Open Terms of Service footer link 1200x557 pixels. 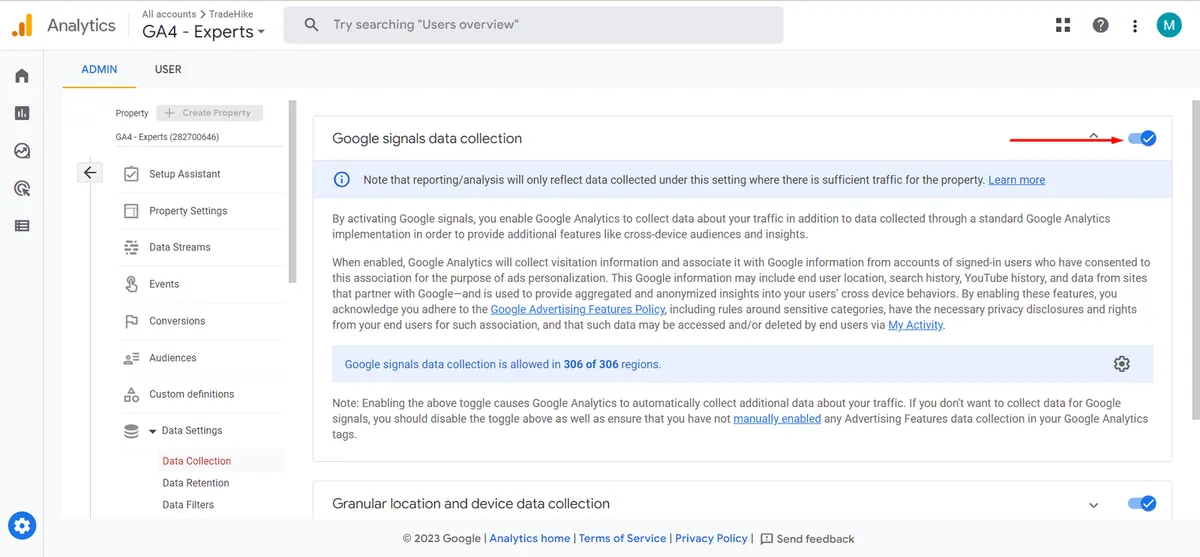point(622,538)
